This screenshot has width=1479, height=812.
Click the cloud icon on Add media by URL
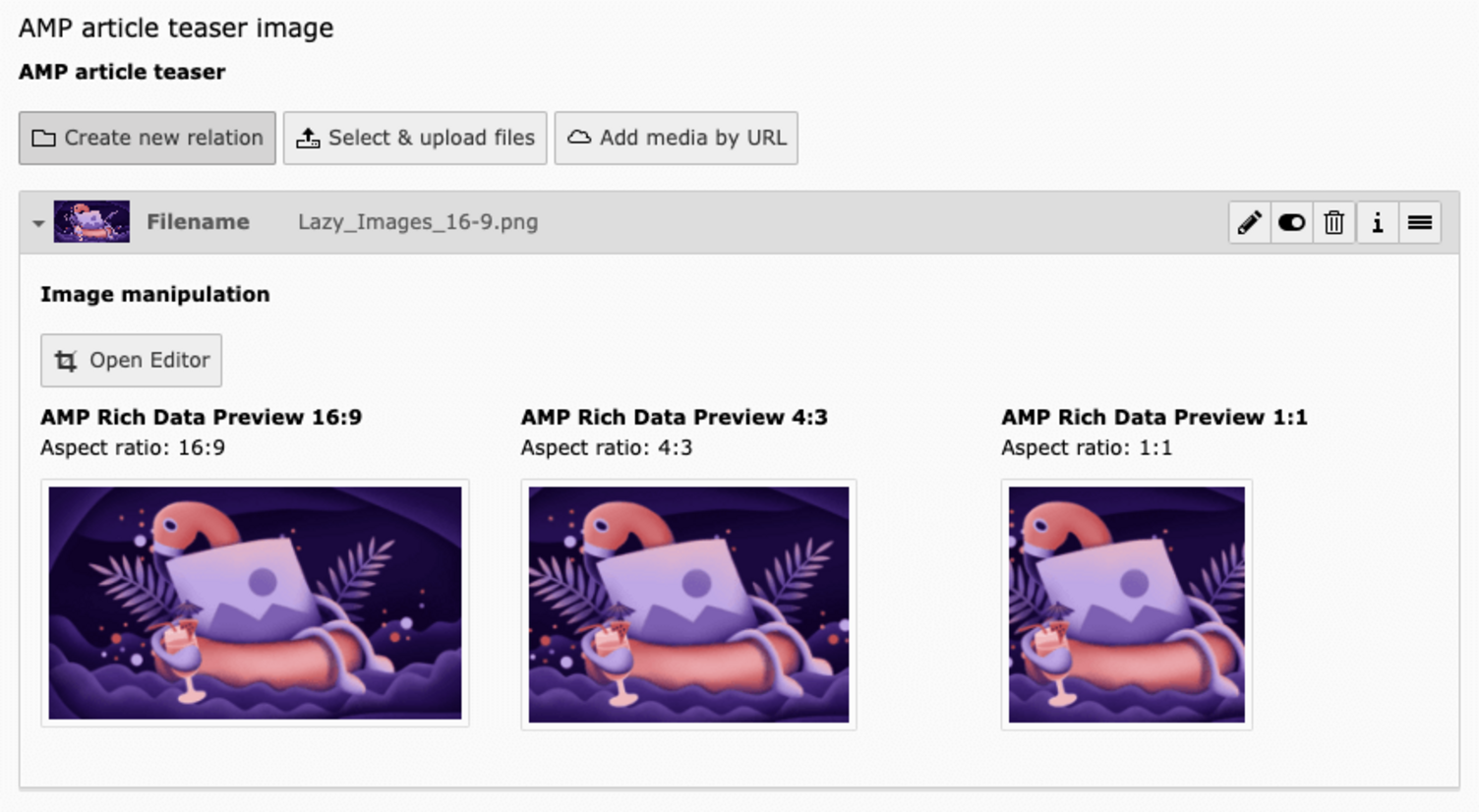[579, 138]
